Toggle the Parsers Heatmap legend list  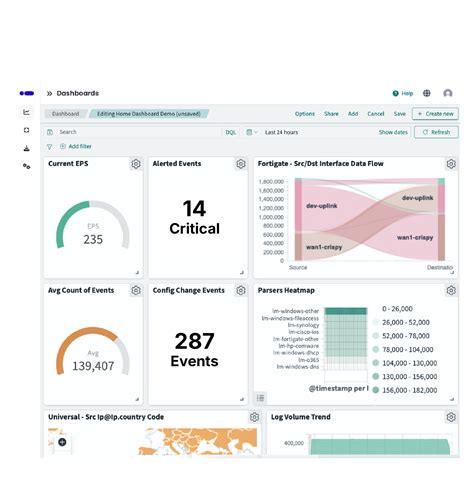tap(261, 397)
